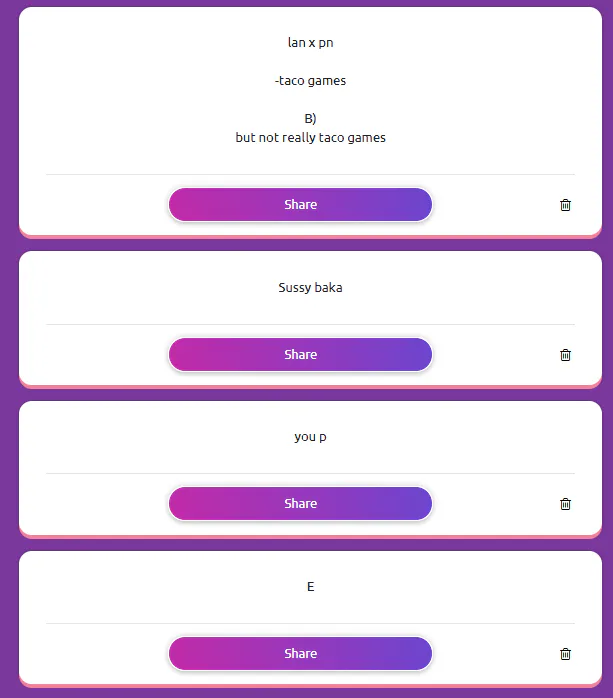
Task: Click the 'lan x pn' text line
Action: click(310, 43)
